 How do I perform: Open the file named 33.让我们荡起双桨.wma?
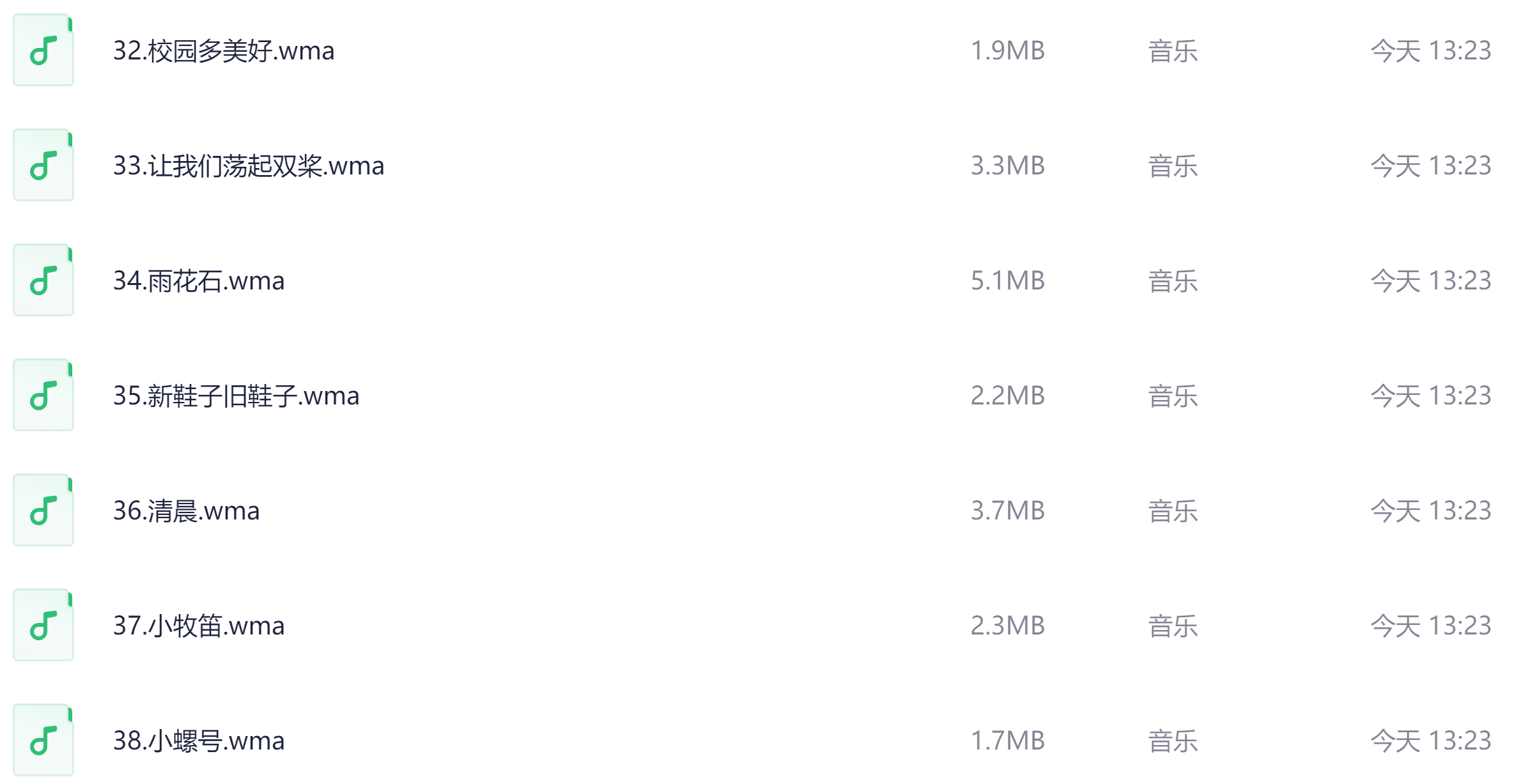click(x=249, y=165)
